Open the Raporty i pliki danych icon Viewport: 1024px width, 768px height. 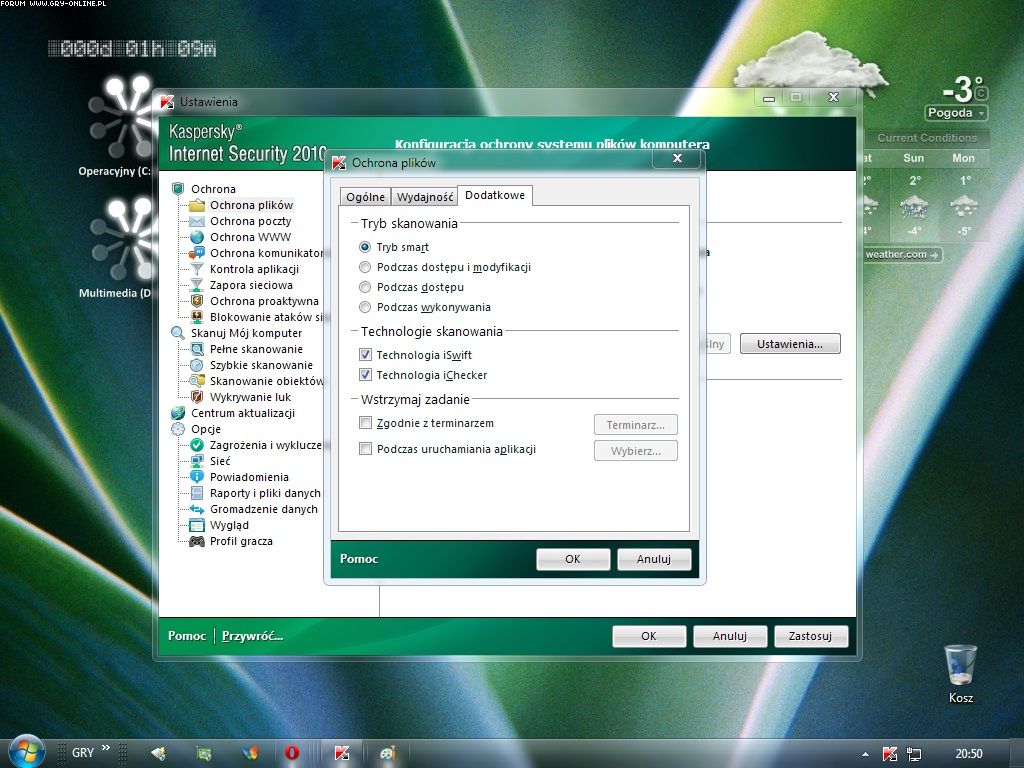(x=197, y=493)
